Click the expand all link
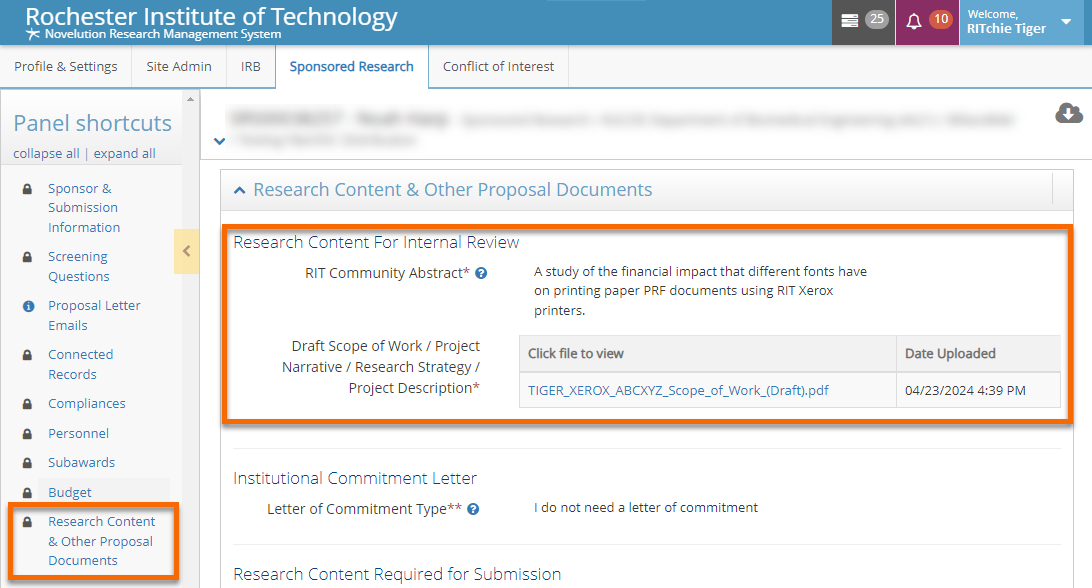 pyautogui.click(x=124, y=153)
